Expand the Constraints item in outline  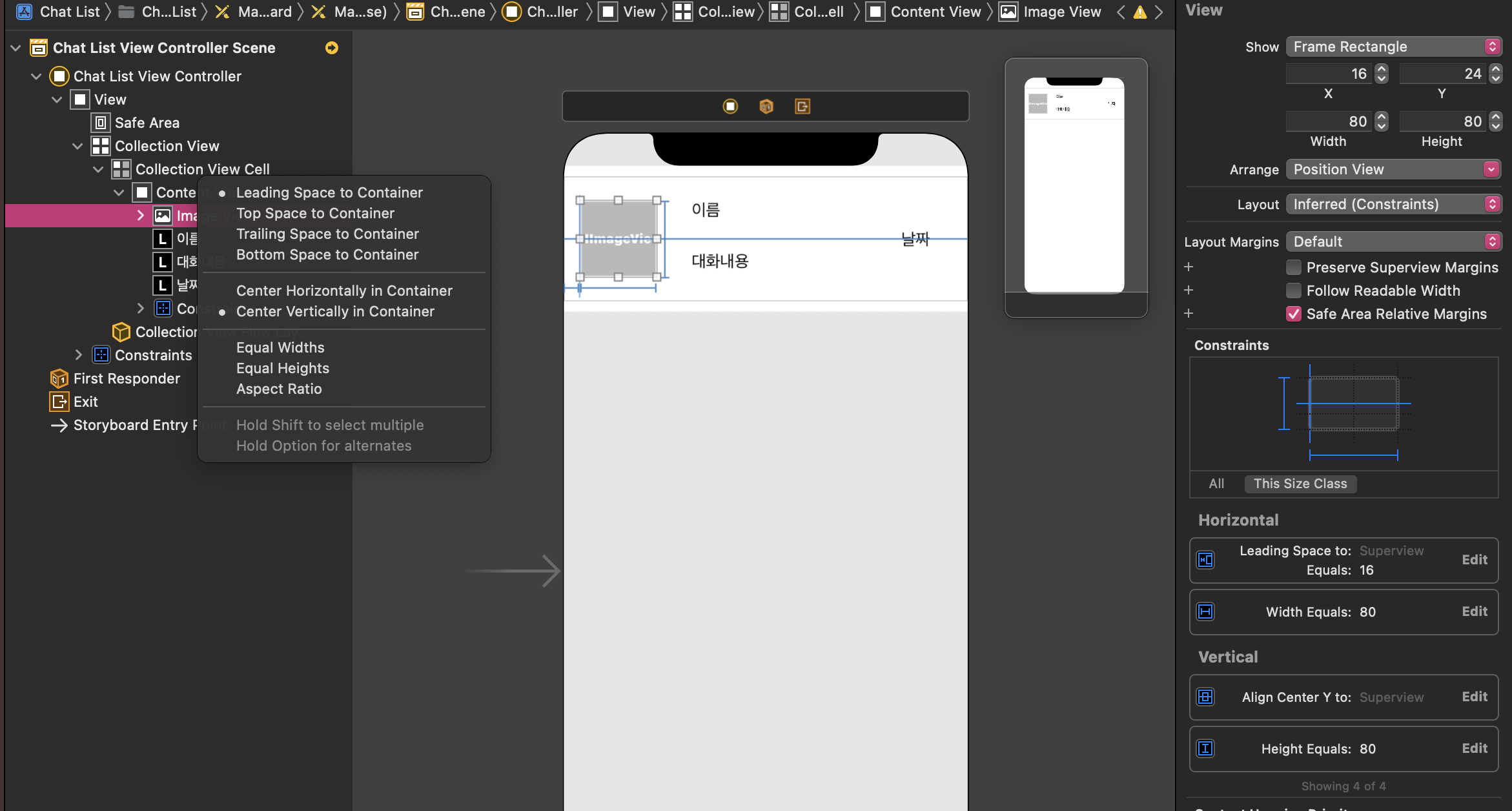(x=79, y=355)
